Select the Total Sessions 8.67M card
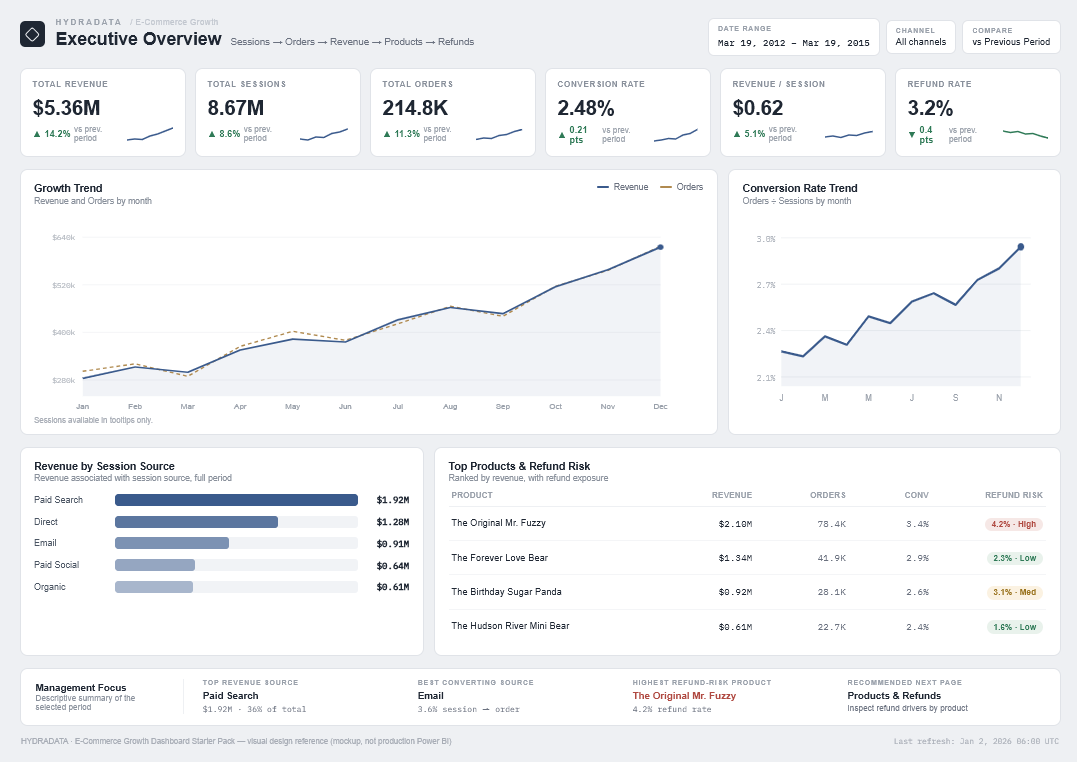The width and height of the screenshot is (1077, 762). click(277, 113)
